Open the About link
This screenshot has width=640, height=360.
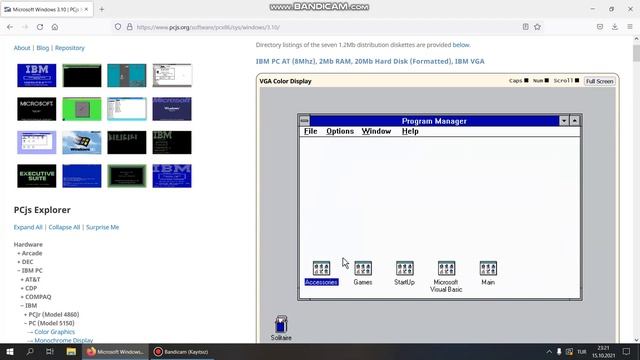tap(22, 48)
